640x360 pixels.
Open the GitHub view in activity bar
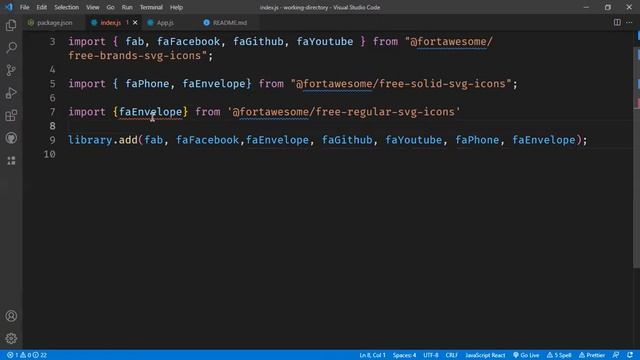coord(11,138)
